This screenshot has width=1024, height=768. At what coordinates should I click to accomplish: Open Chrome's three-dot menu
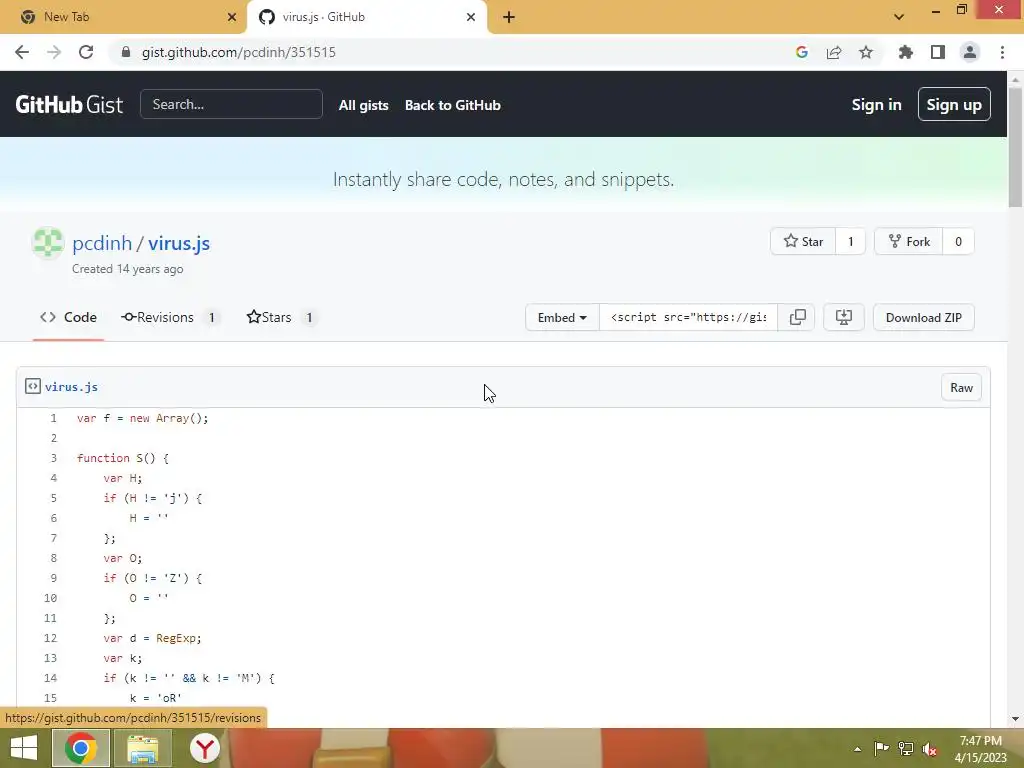coord(1002,52)
